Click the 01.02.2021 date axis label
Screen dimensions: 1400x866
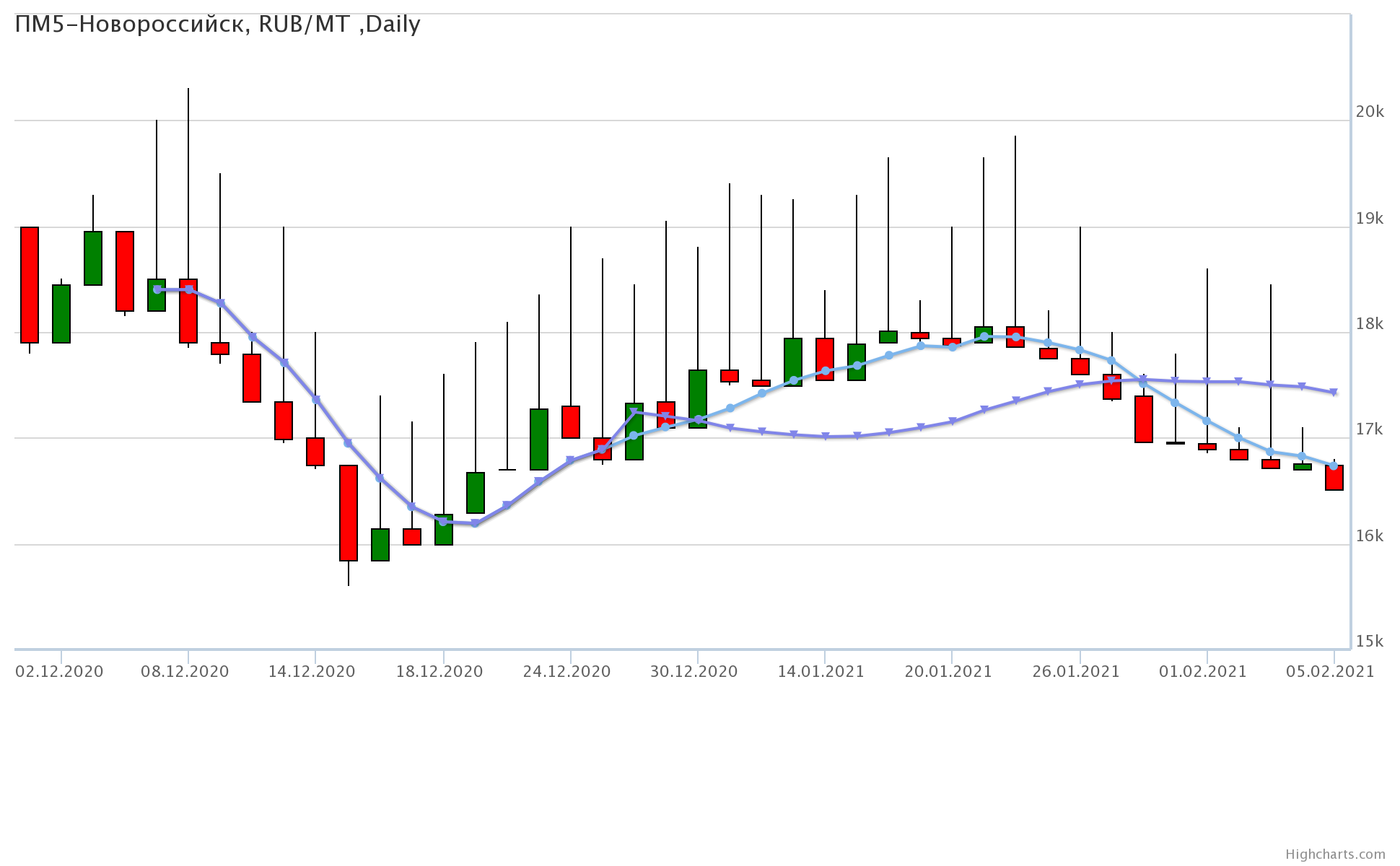click(1203, 672)
